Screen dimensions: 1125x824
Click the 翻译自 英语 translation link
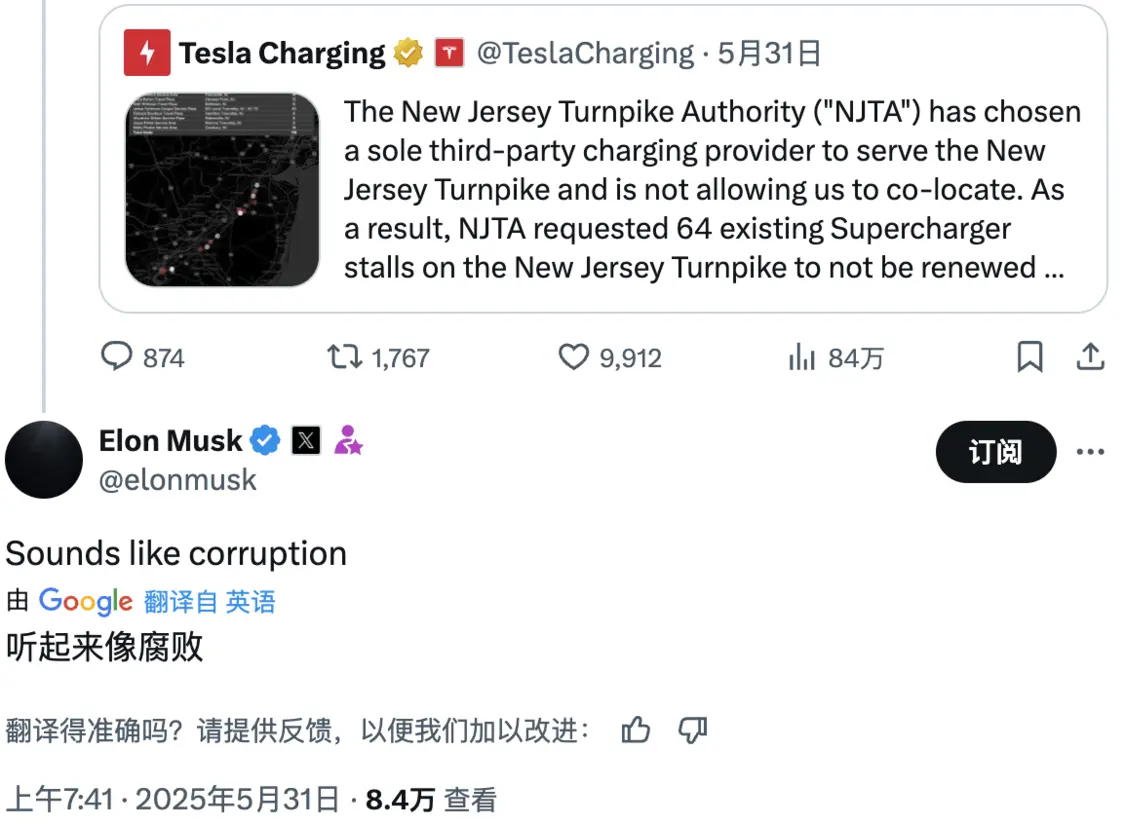tap(209, 601)
